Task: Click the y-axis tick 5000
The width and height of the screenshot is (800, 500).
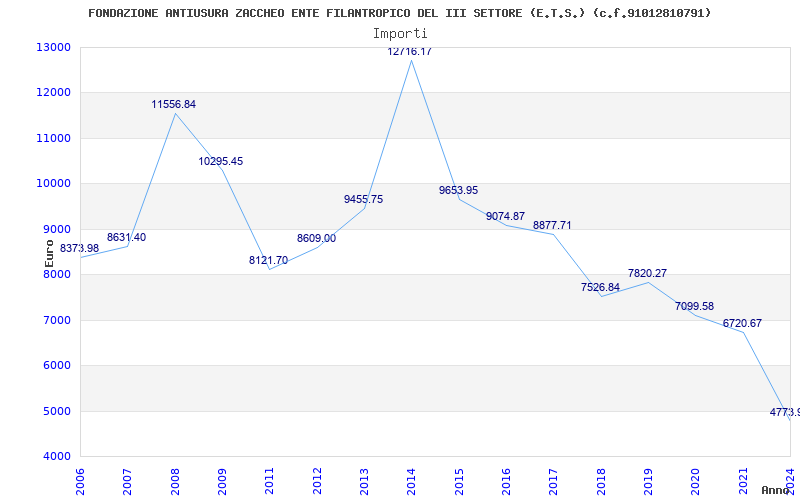Action: (x=56, y=411)
